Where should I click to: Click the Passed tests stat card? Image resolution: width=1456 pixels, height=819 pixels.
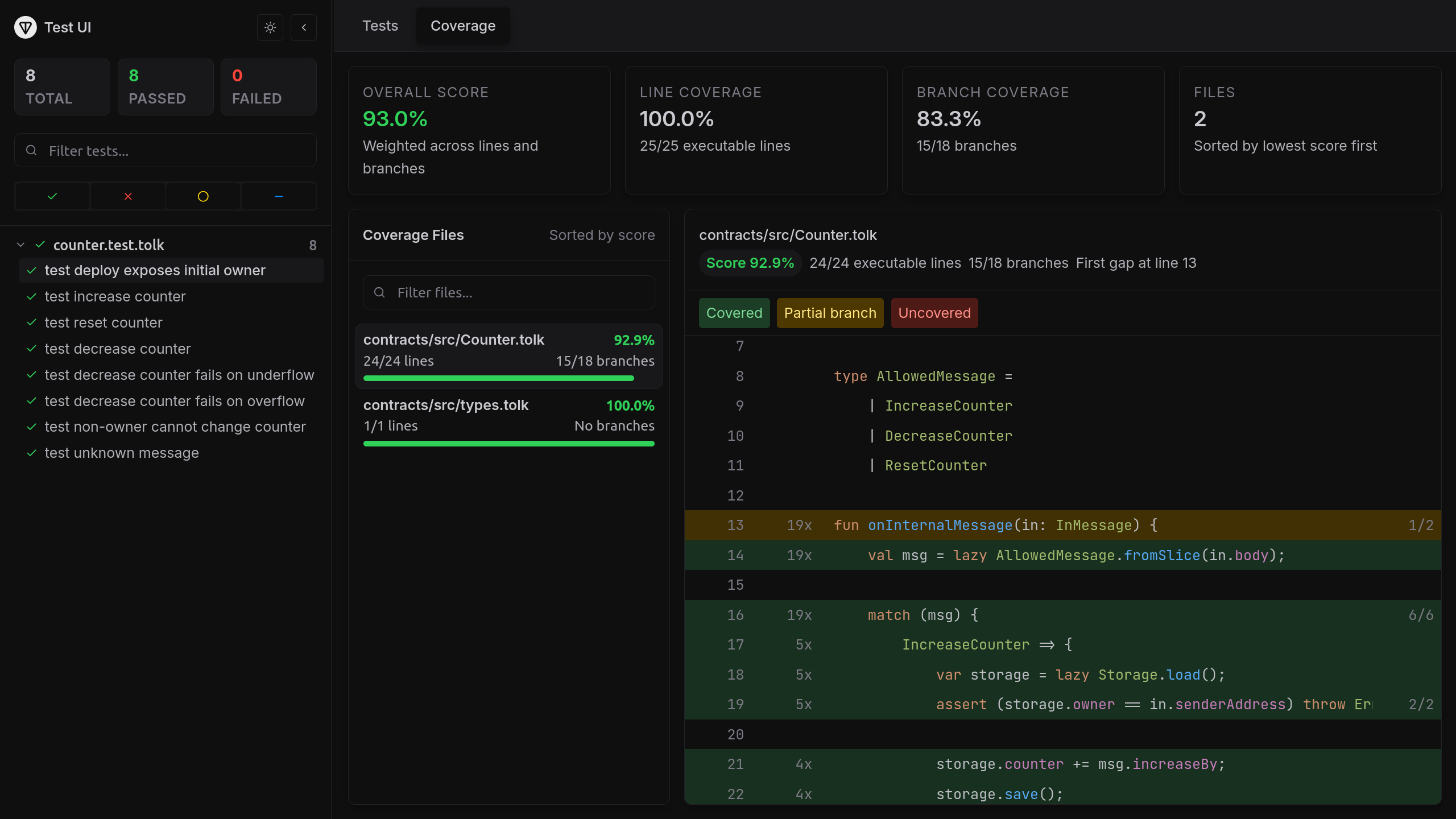(166, 87)
